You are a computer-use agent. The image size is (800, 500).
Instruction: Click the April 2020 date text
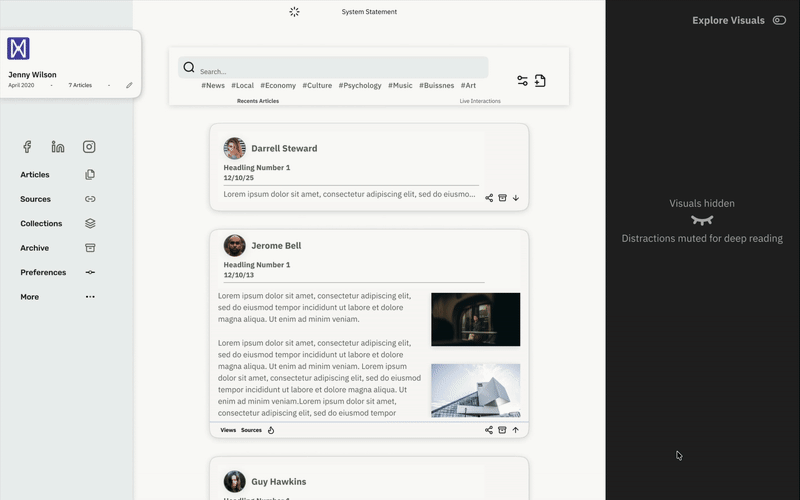coord(21,85)
